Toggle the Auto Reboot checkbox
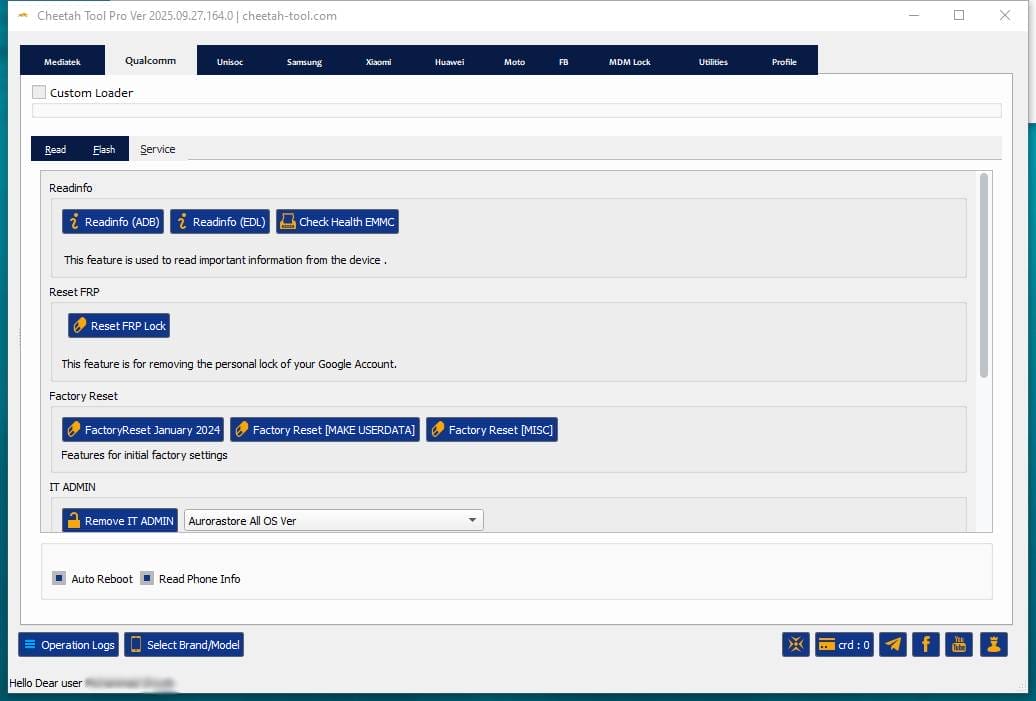Image resolution: width=1036 pixels, height=701 pixels. (x=59, y=578)
